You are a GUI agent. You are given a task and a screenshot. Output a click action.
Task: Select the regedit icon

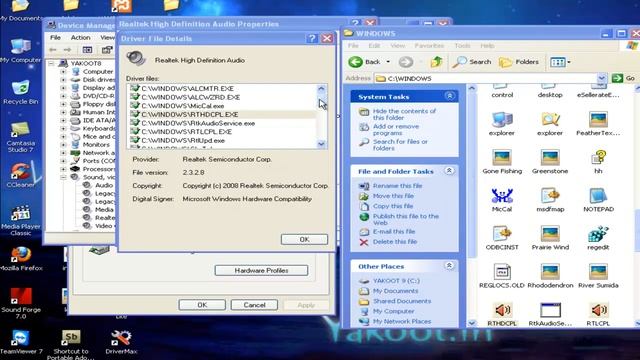pyautogui.click(x=598, y=234)
